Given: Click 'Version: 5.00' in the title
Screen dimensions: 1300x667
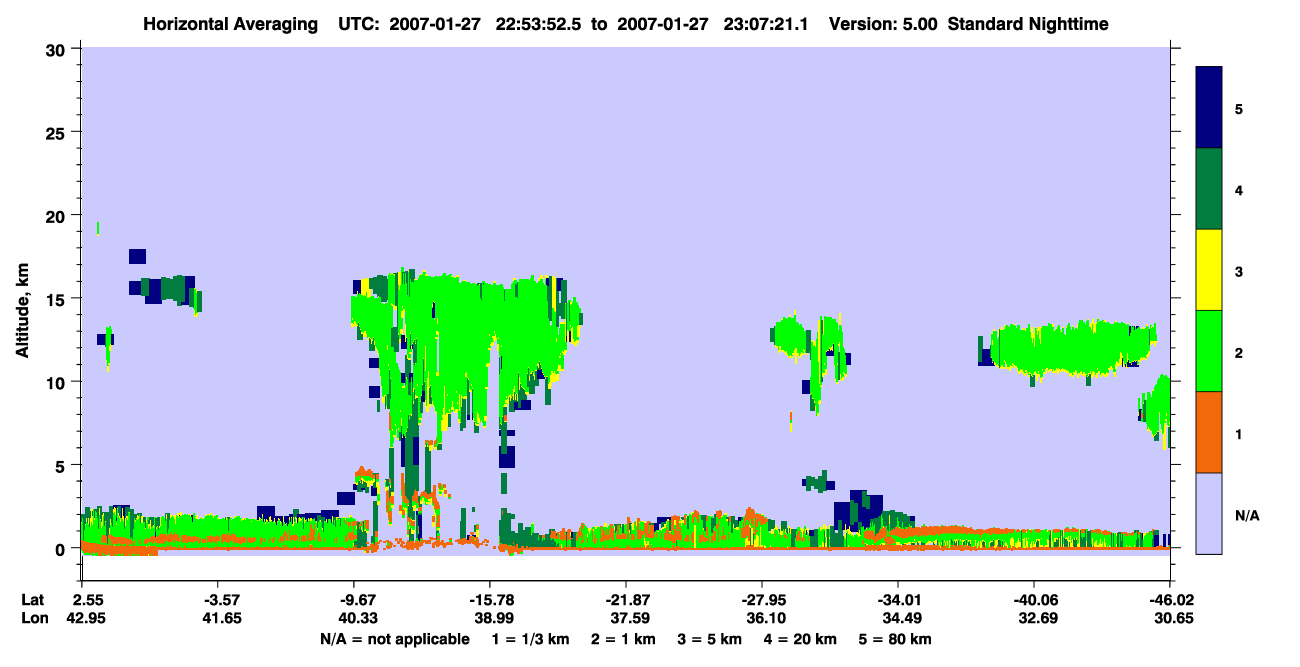Looking at the screenshot, I should pos(883,24).
